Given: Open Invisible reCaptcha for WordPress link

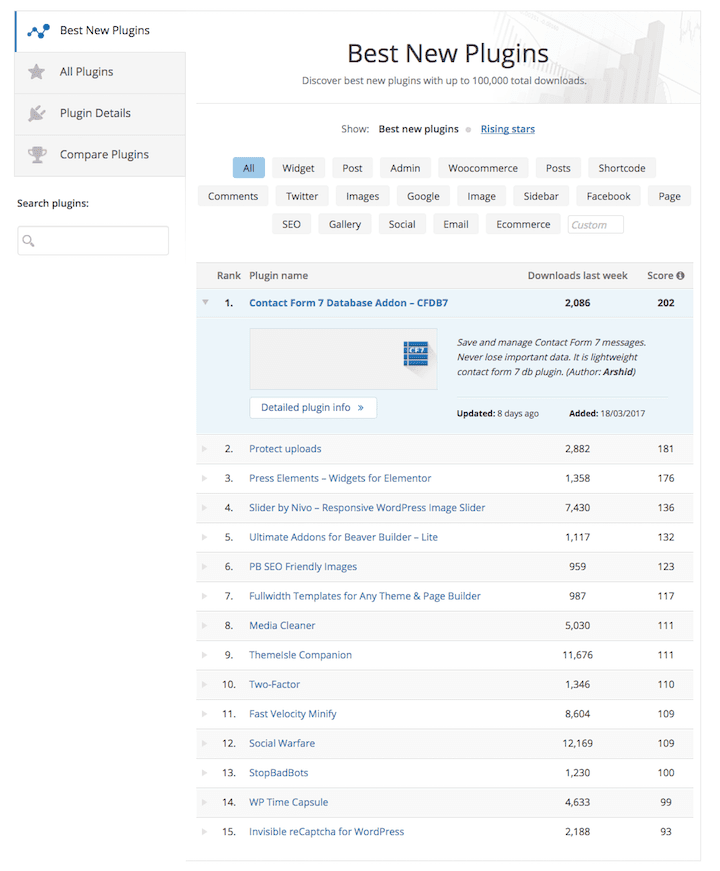Looking at the screenshot, I should [326, 832].
